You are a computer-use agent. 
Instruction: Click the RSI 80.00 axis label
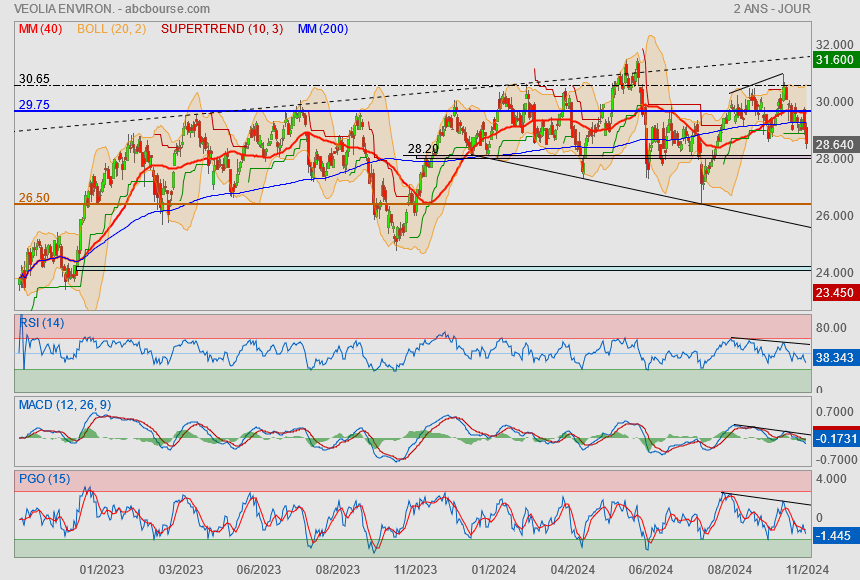831,328
